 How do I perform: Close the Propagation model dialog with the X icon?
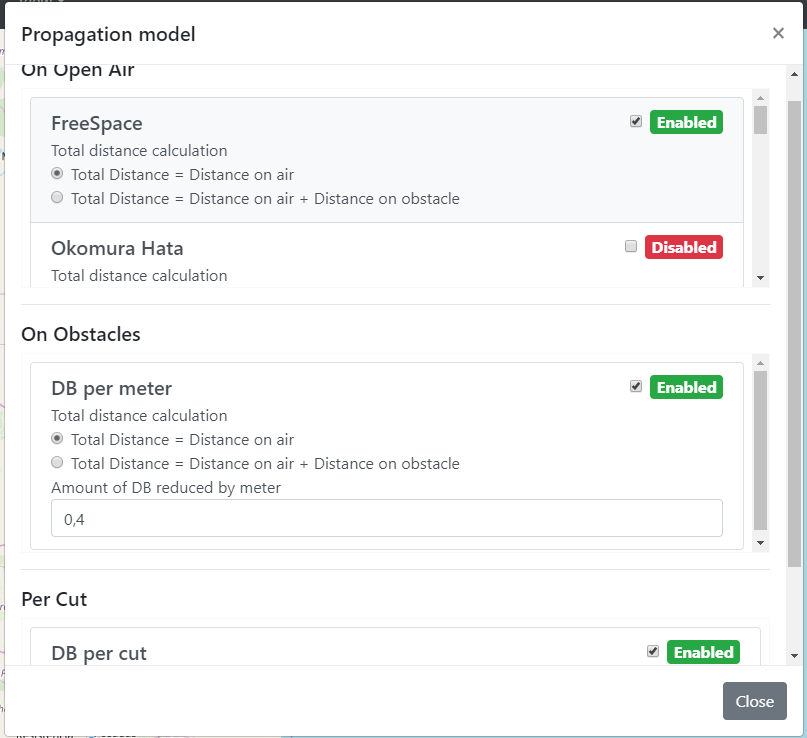[778, 33]
